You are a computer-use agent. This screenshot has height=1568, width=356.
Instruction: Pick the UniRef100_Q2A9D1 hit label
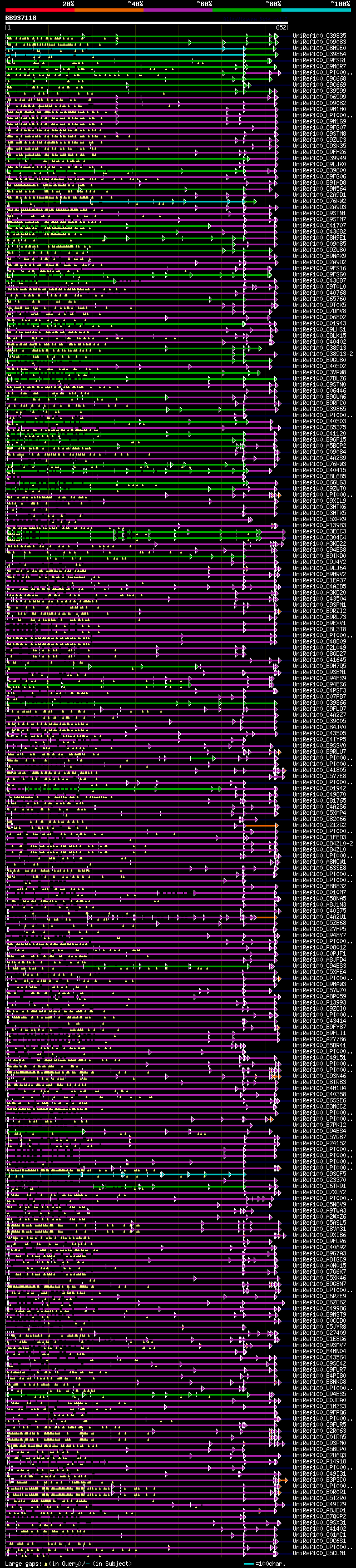tap(319, 195)
